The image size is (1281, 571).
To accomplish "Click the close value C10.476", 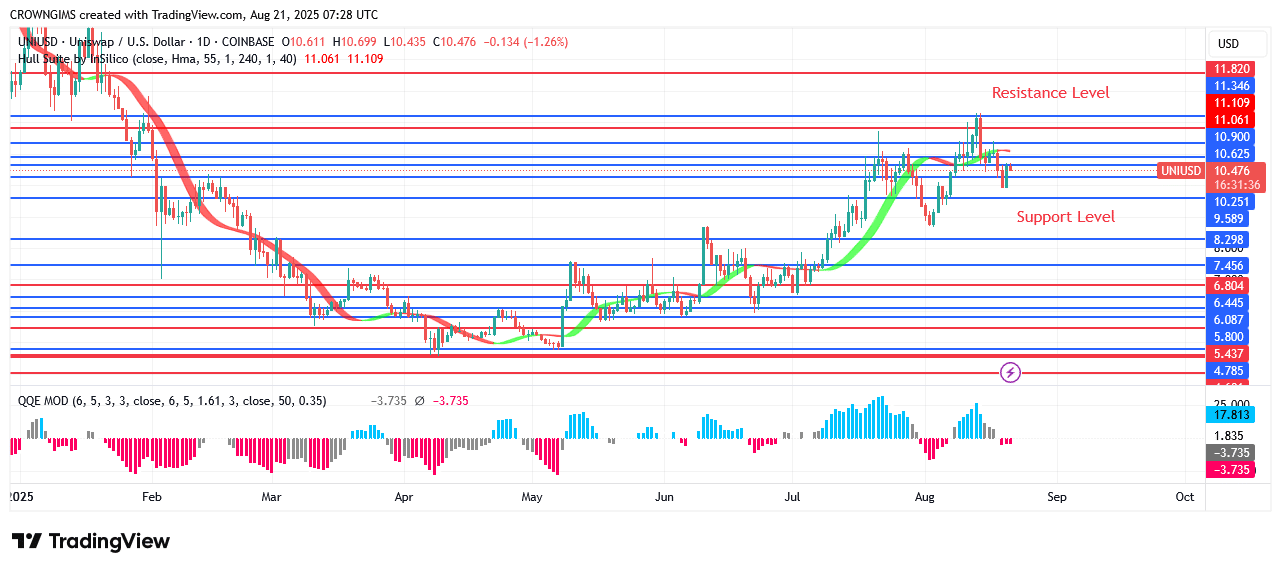I will click(x=454, y=42).
